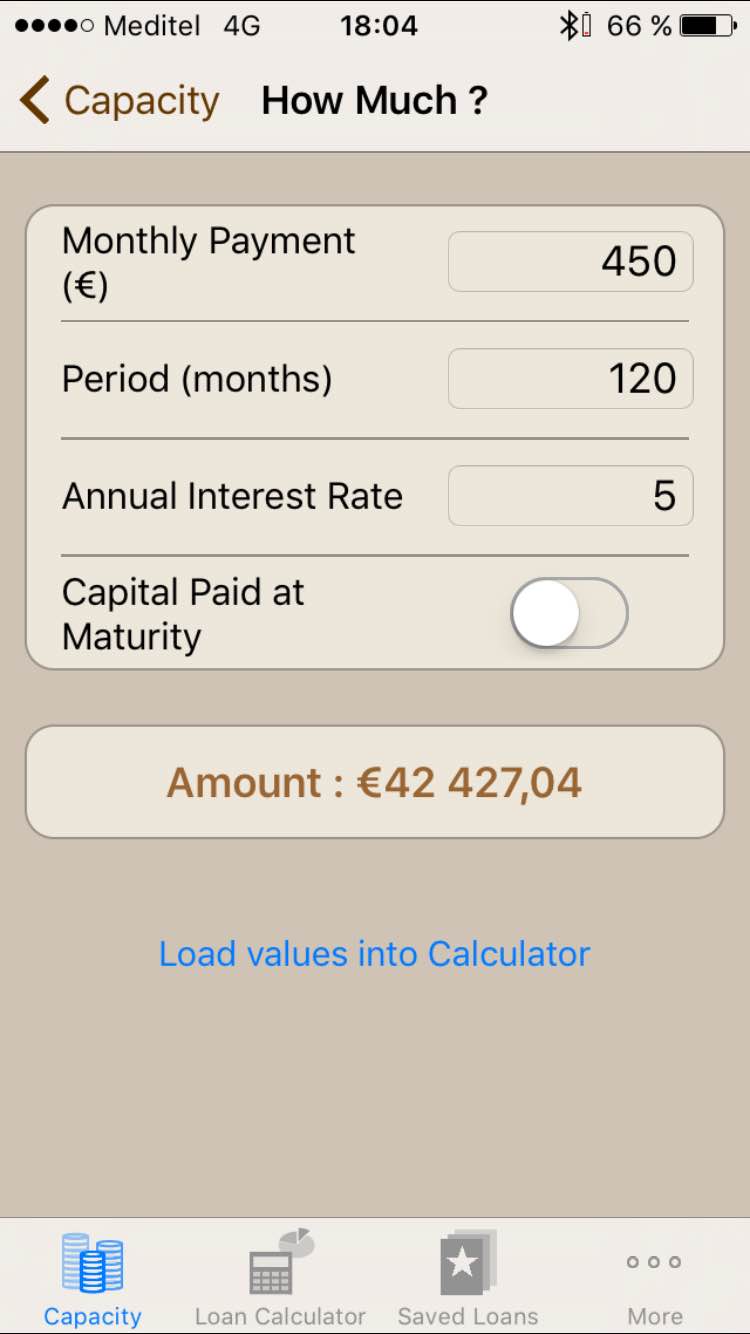
Task: Tap the Bluetooth status icon
Action: pyautogui.click(x=568, y=26)
